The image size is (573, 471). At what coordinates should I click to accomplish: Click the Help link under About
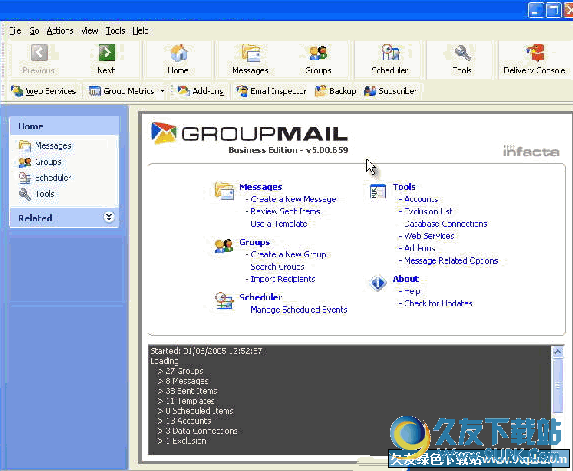412,291
